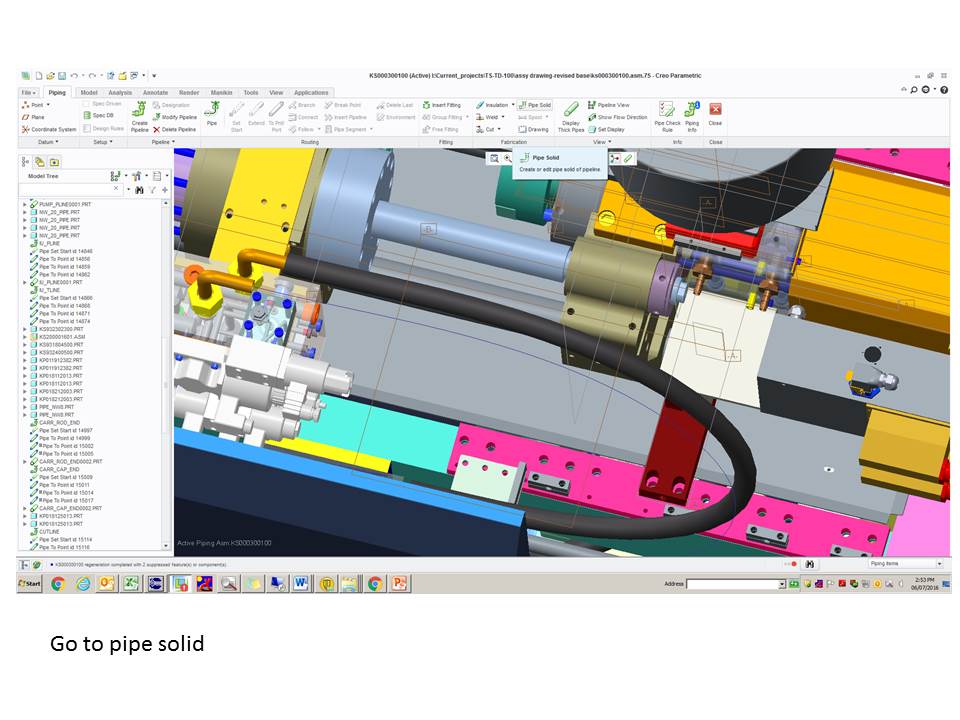
Task: Click Modify Pipeline
Action: pyautogui.click(x=175, y=117)
